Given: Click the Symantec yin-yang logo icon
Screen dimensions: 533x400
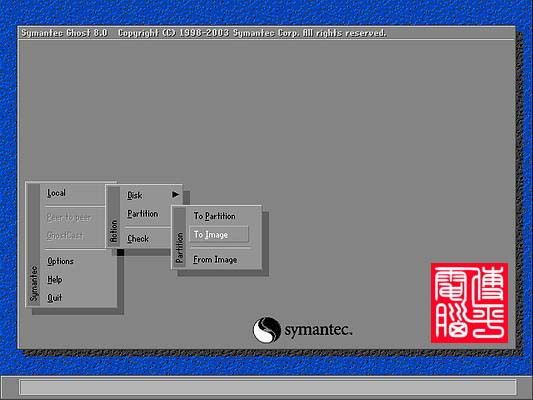Looking at the screenshot, I should 266,330.
